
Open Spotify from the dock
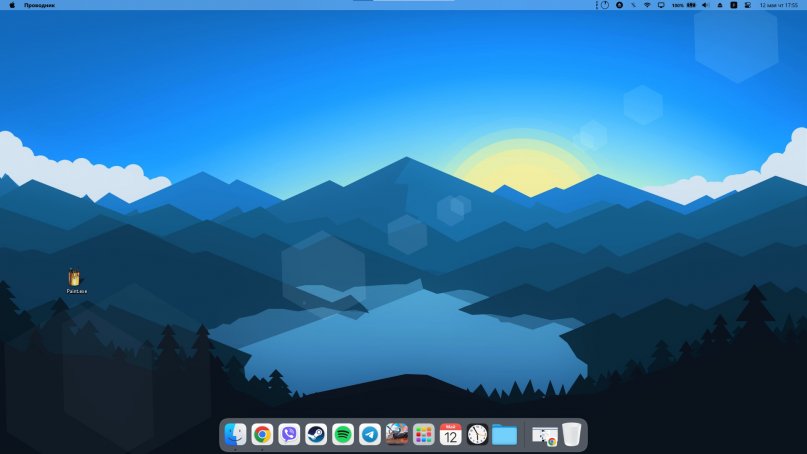point(343,434)
